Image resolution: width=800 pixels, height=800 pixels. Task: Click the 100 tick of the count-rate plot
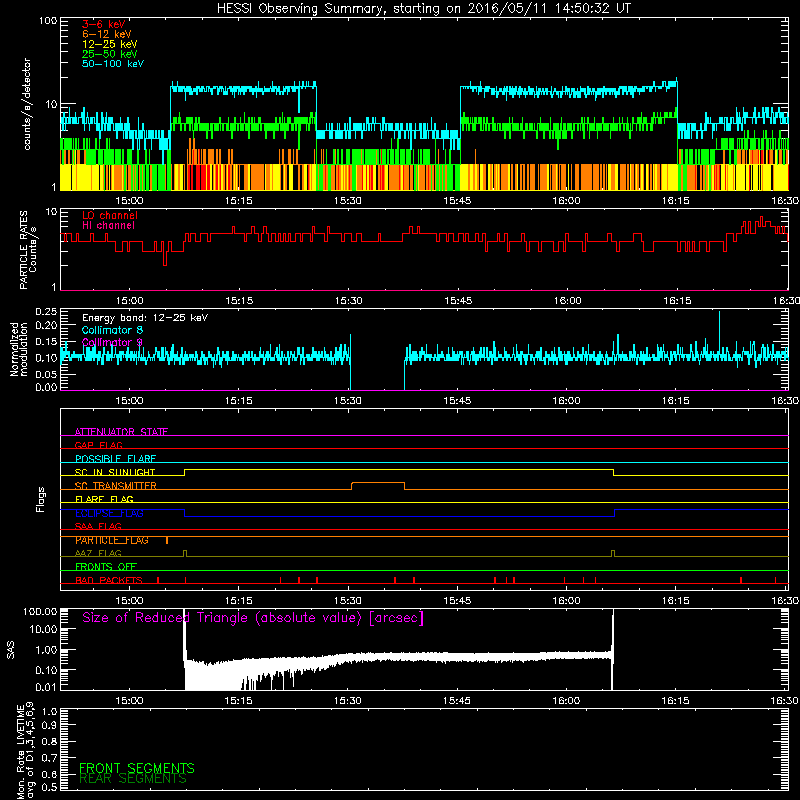point(48,21)
